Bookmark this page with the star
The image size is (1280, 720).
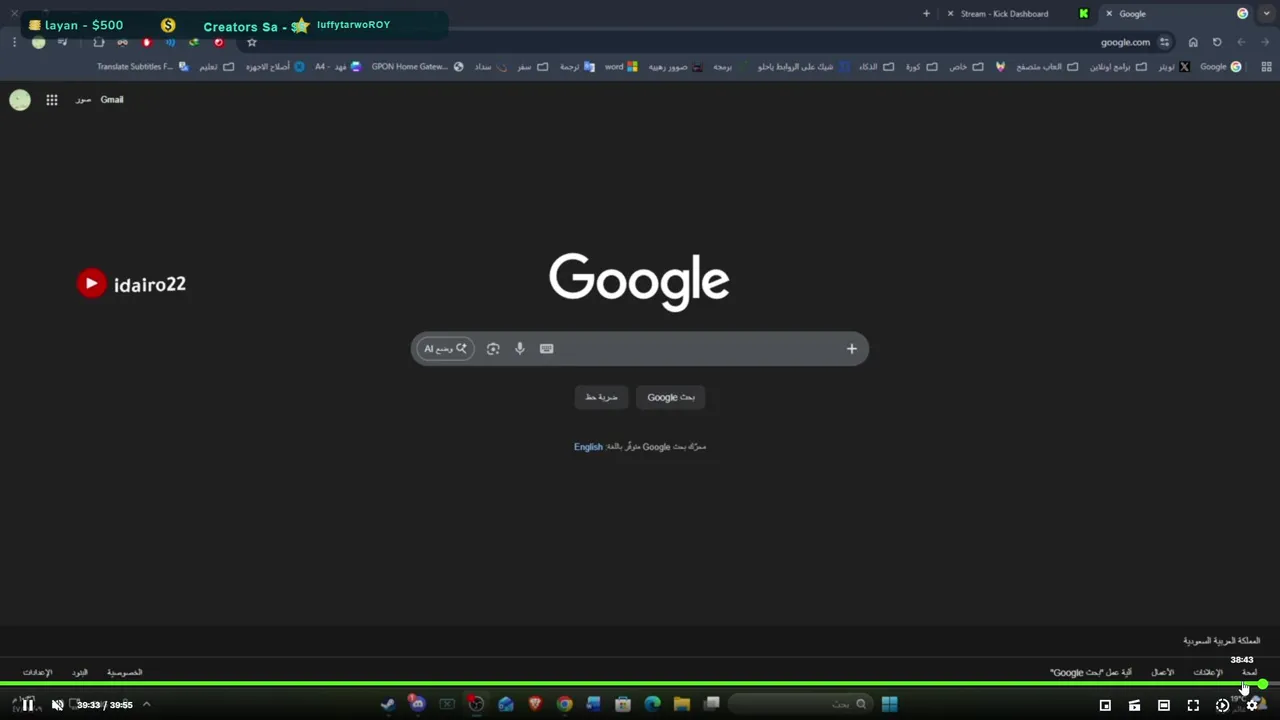pyautogui.click(x=252, y=42)
